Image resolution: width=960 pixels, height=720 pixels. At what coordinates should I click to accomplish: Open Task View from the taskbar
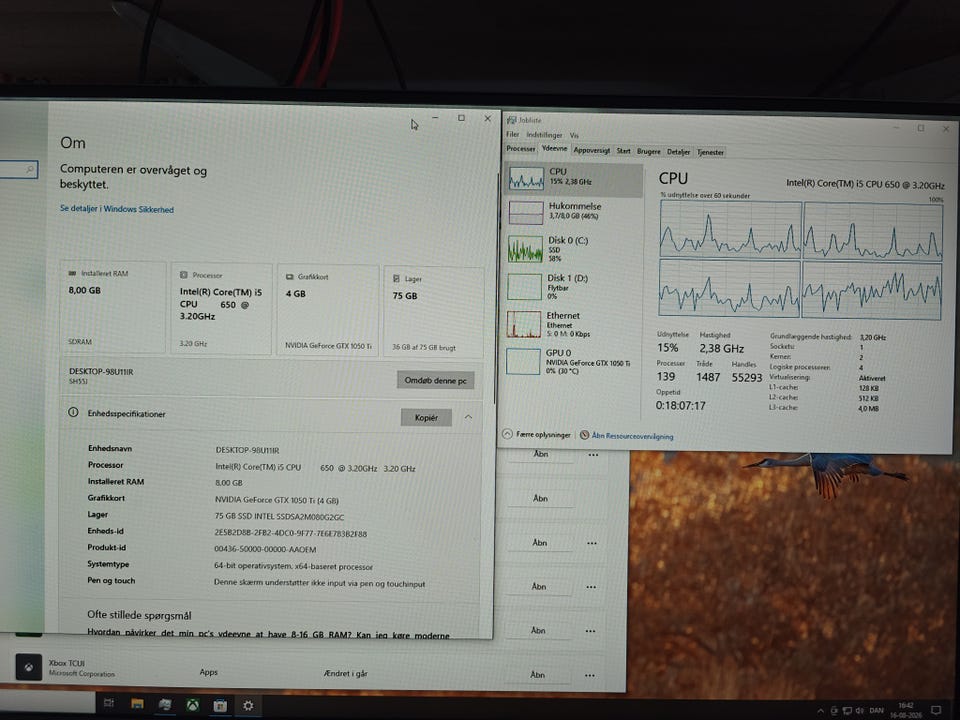click(x=109, y=703)
